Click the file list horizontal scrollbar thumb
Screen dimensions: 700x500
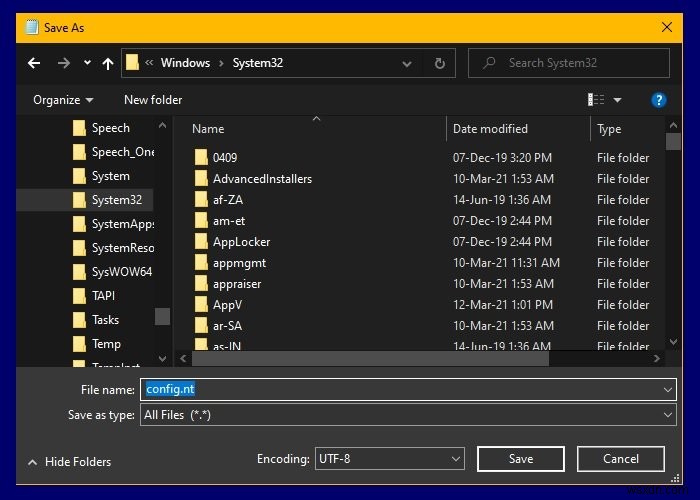pyautogui.click(x=370, y=358)
